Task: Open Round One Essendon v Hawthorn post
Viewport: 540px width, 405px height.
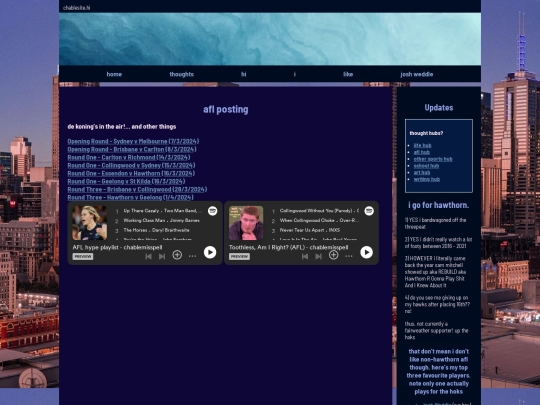Action: (x=131, y=173)
